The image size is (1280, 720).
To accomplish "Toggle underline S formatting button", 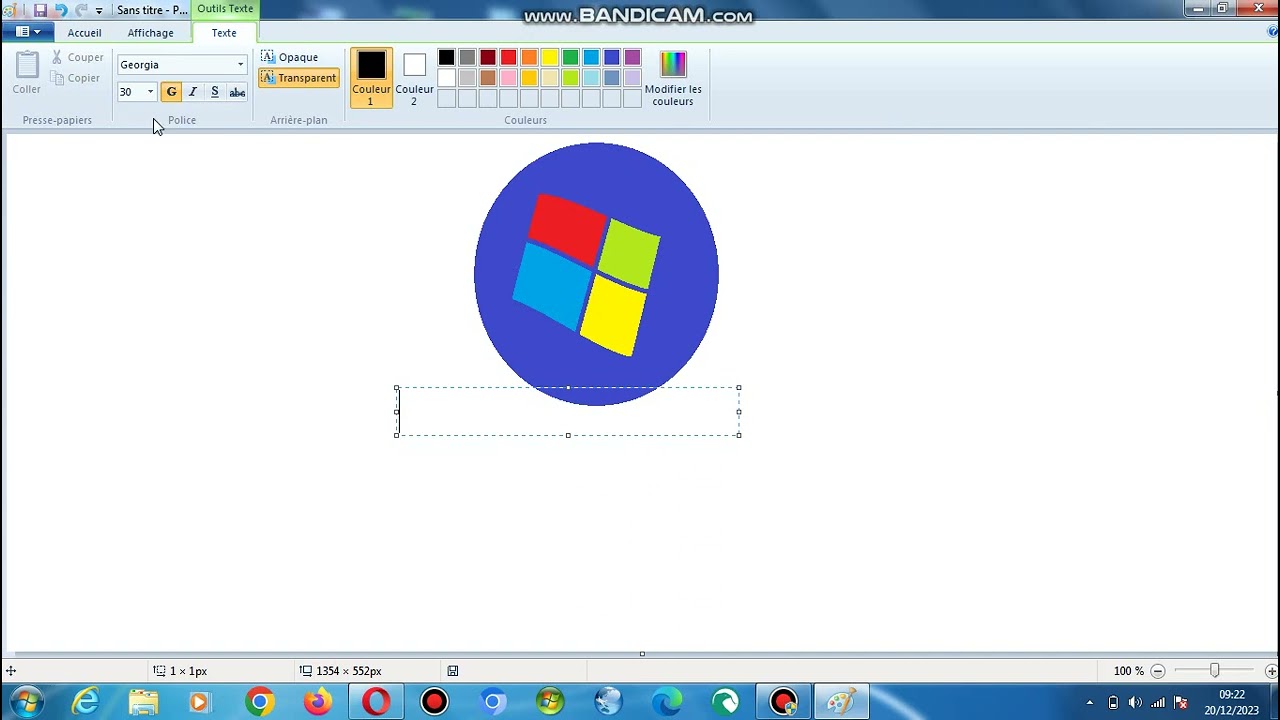I will tap(215, 92).
